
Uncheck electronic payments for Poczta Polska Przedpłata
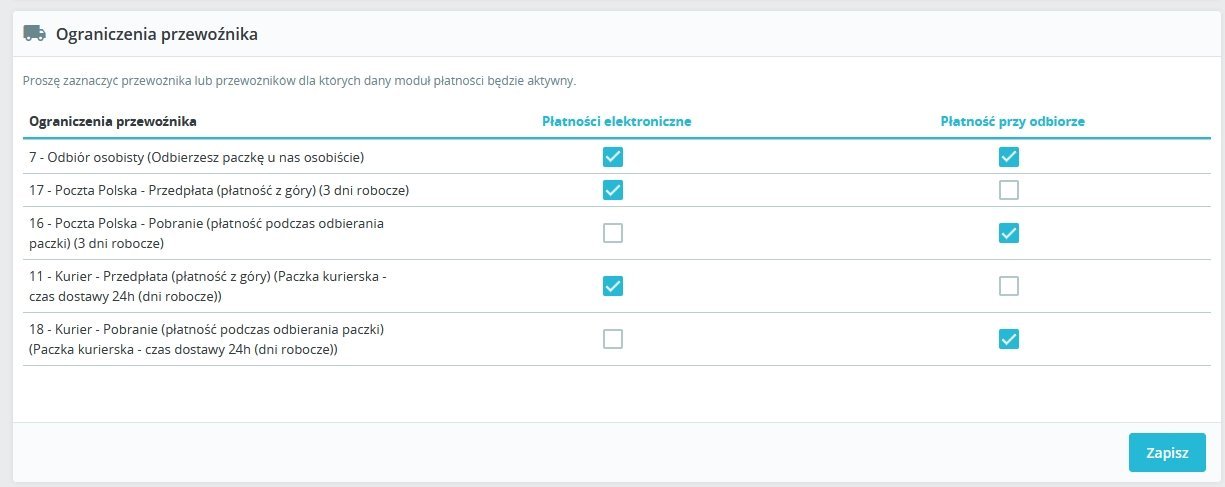tap(613, 190)
